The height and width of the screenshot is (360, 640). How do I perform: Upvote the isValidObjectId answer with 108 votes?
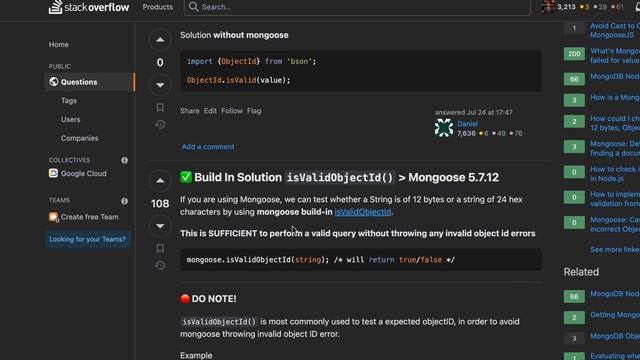coord(160,180)
